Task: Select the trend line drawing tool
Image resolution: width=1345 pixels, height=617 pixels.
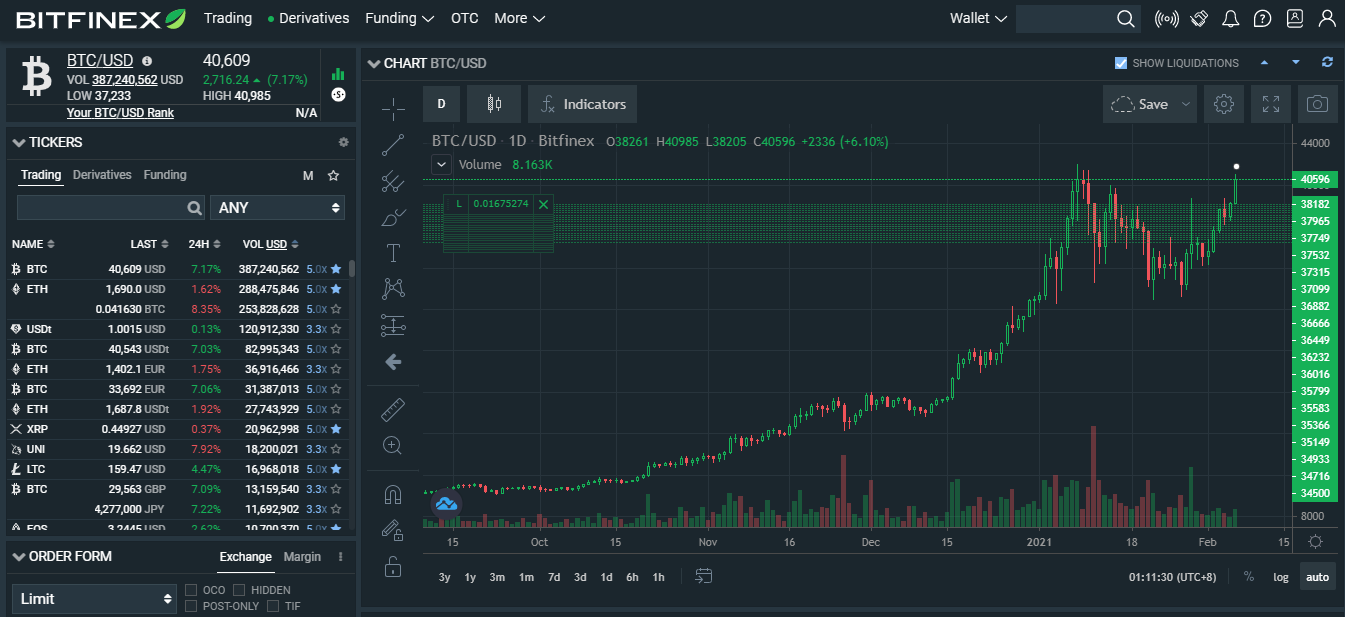Action: coord(393,145)
